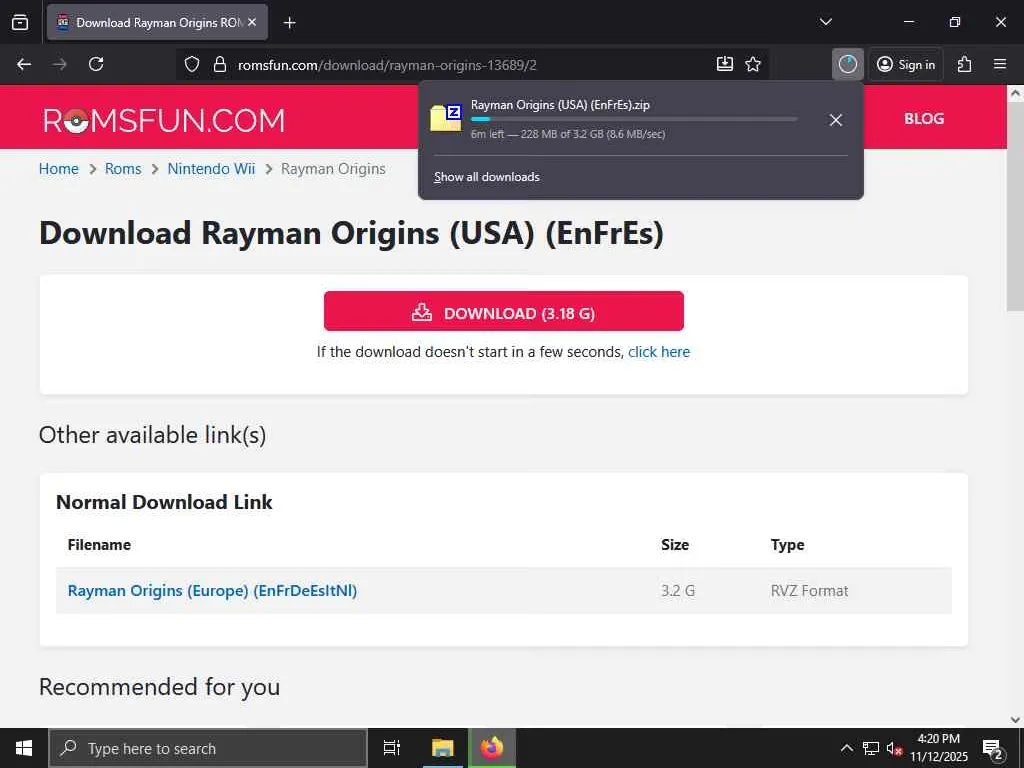The image size is (1024, 768).
Task: Click the download progress bar
Action: [x=633, y=120]
